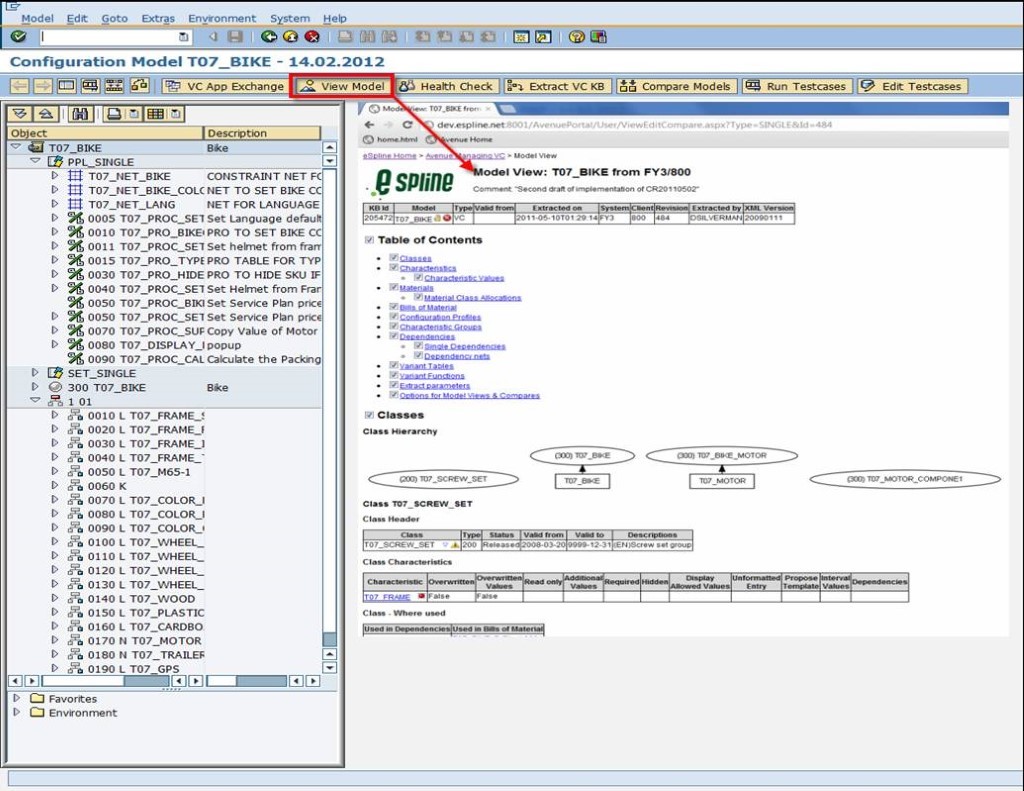Image resolution: width=1024 pixels, height=791 pixels.
Task: Toggle the Variant Tables checkbox
Action: 393,366
